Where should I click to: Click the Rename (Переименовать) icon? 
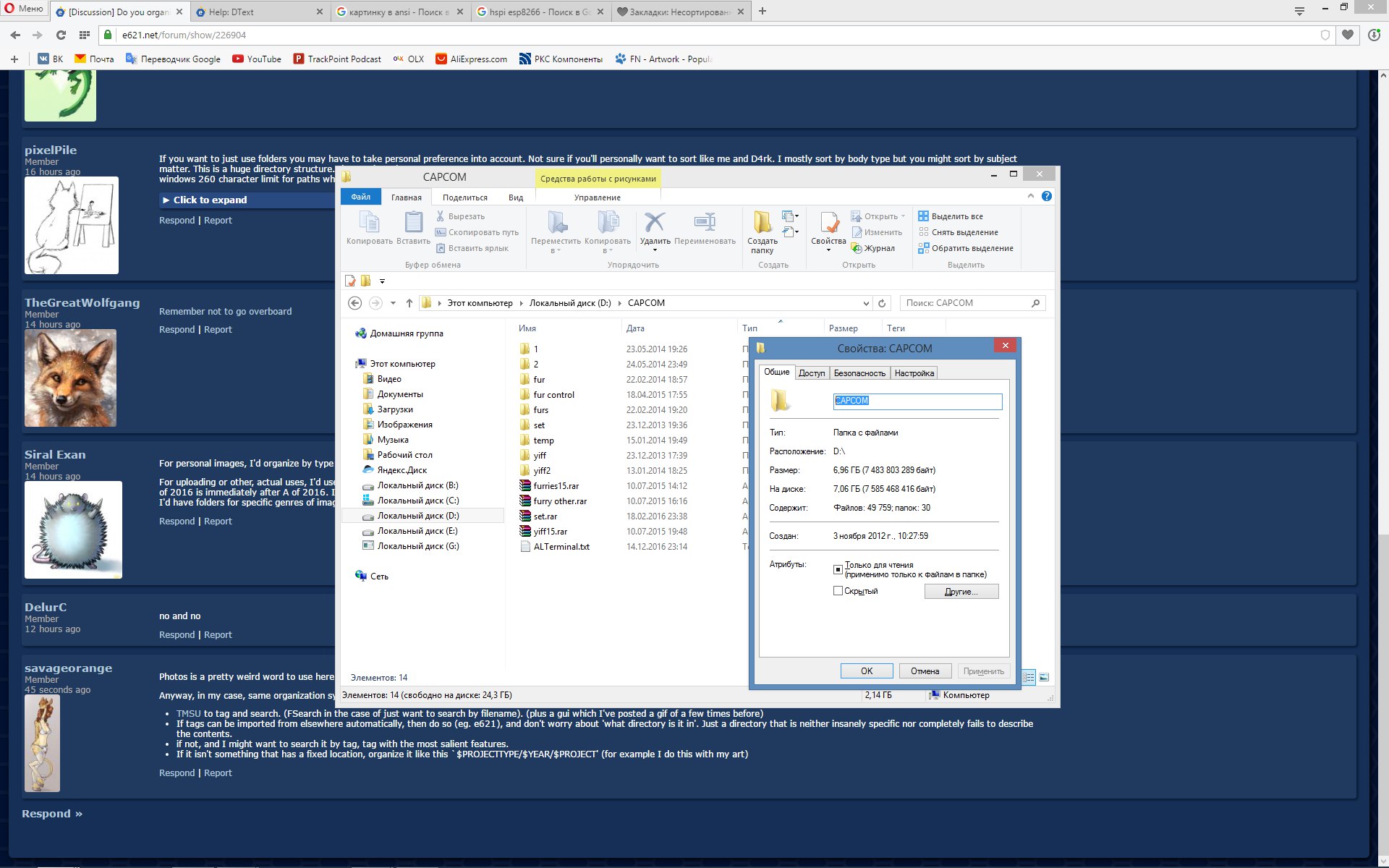click(x=705, y=222)
